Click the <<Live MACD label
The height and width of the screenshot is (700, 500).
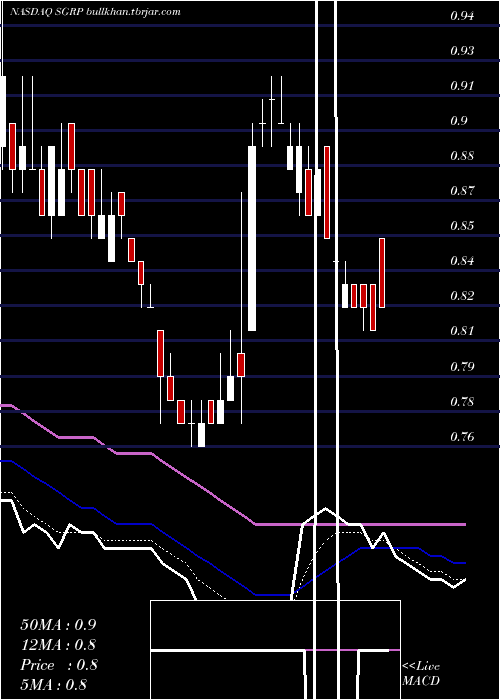pos(421,673)
